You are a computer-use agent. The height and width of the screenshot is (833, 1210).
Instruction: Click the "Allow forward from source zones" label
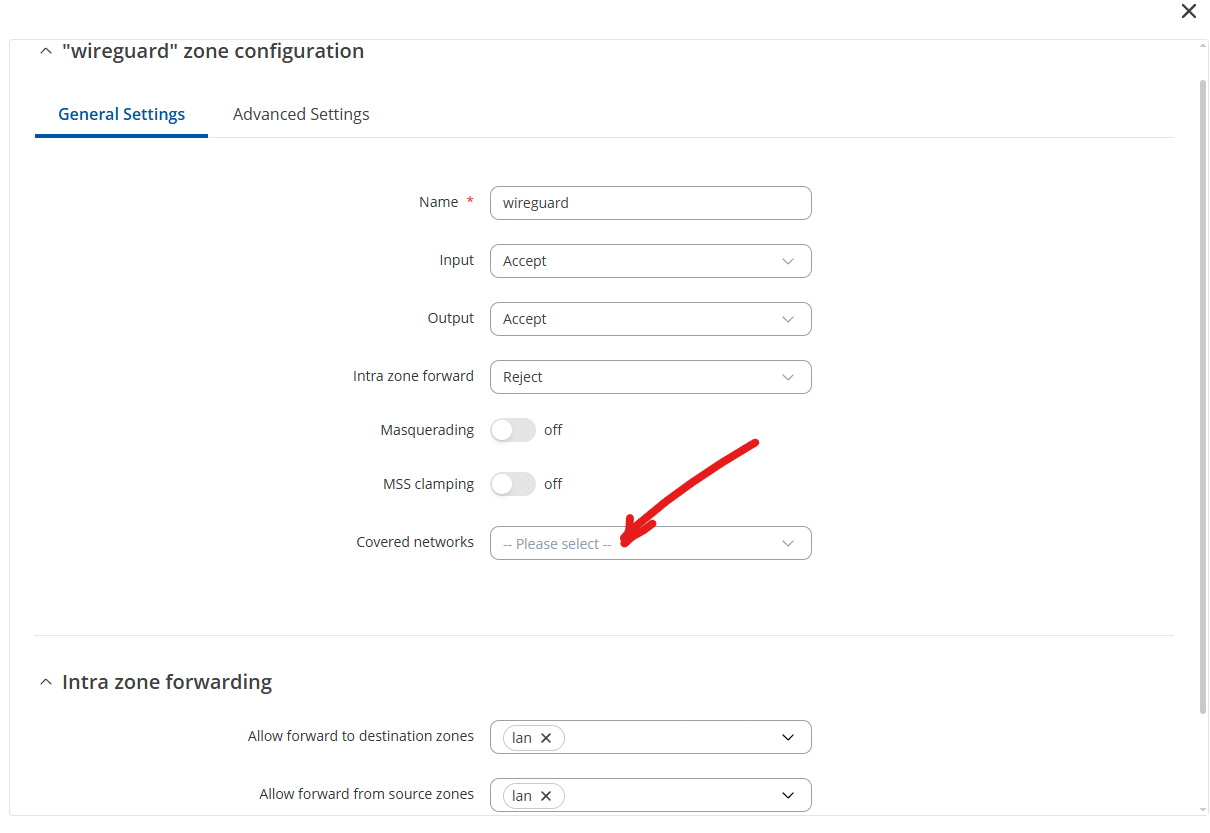point(367,794)
